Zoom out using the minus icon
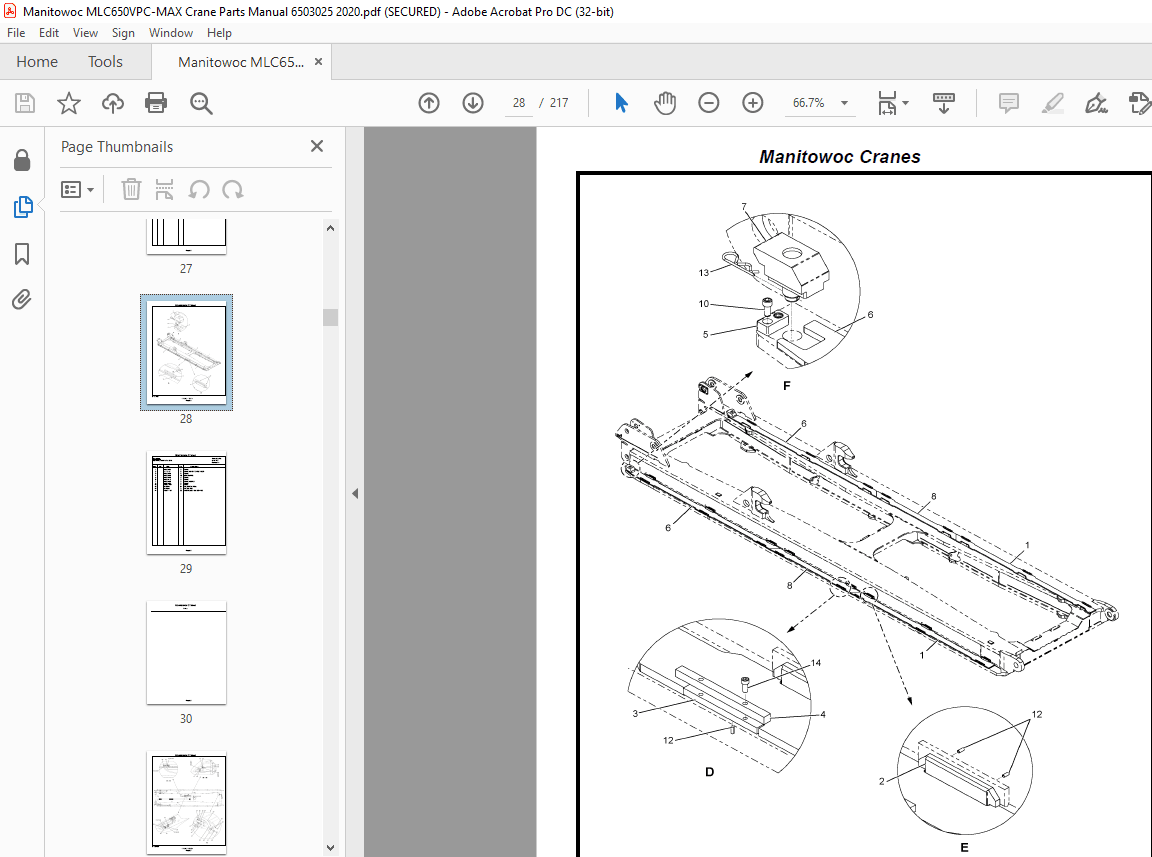 click(708, 102)
